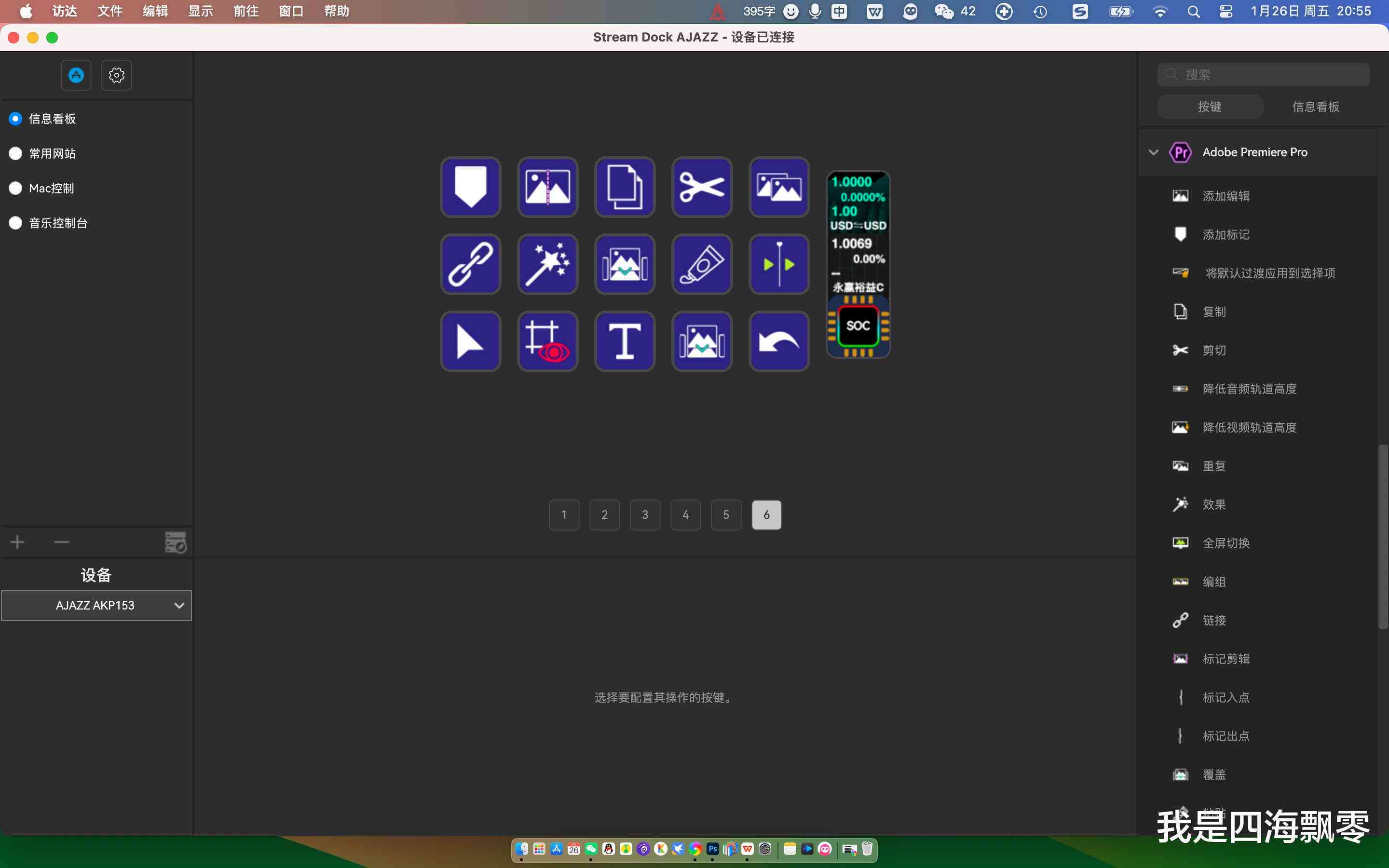This screenshot has width=1389, height=868.
Task: Go to page 3
Action: [645, 515]
